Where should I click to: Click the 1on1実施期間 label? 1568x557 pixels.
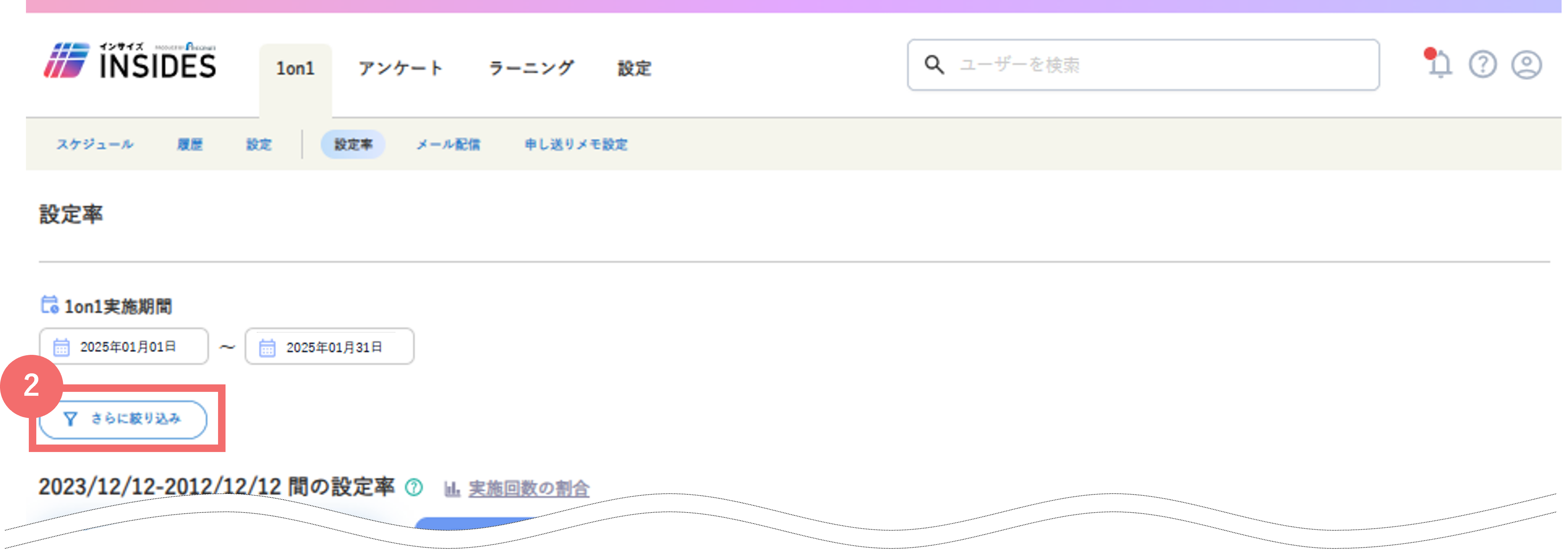click(118, 306)
